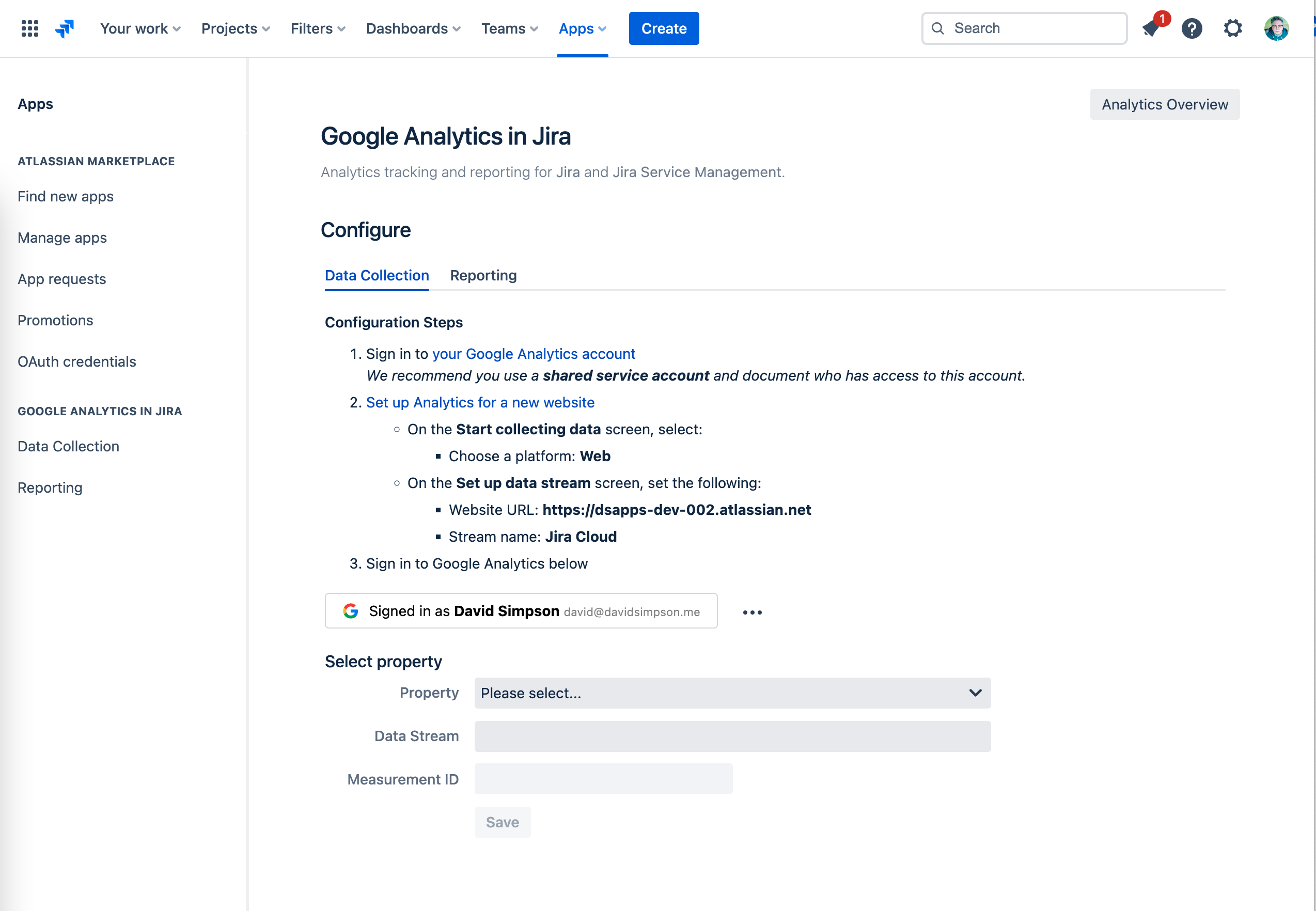Open the notifications icon with red badge

click(x=1152, y=28)
